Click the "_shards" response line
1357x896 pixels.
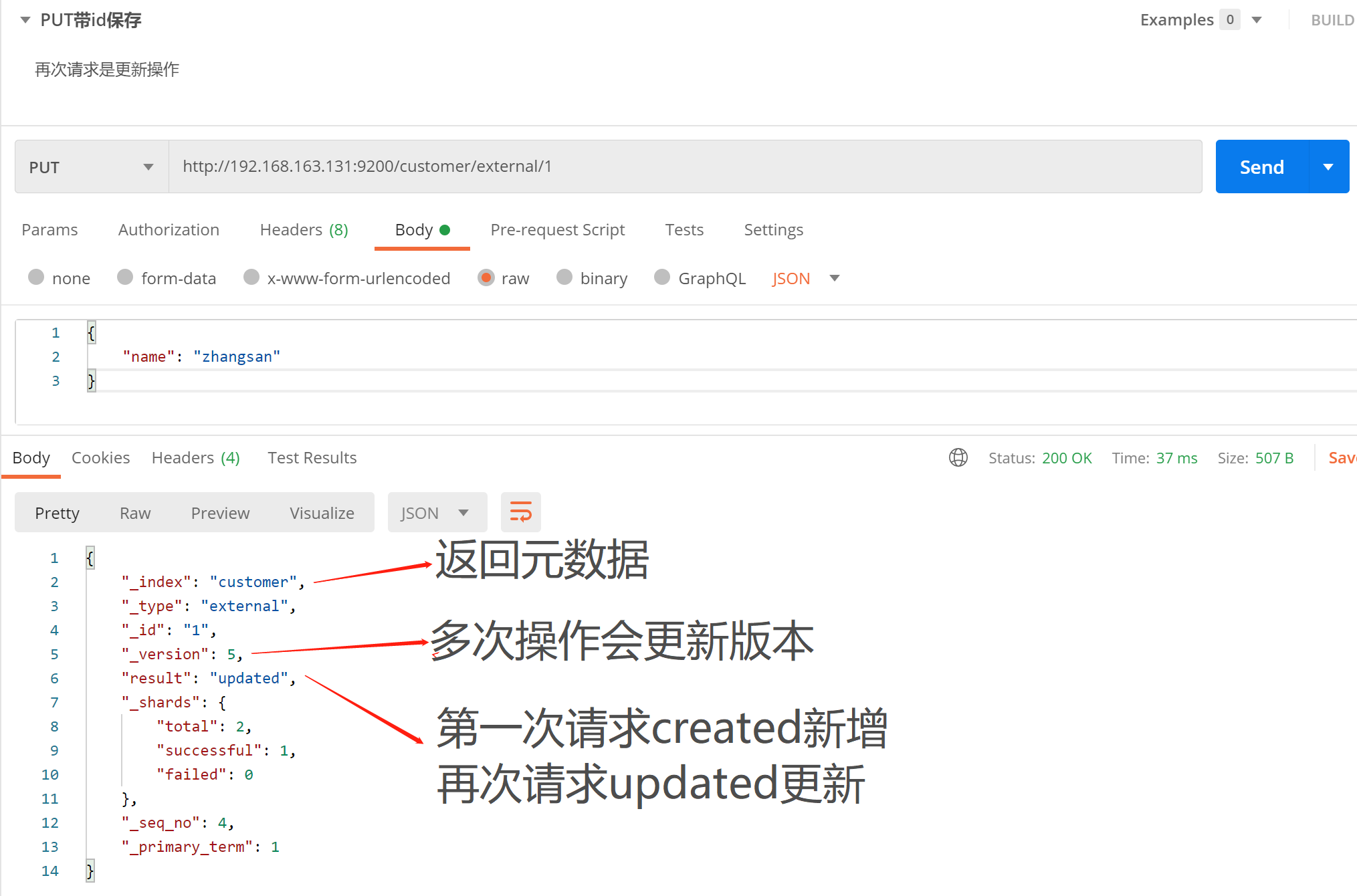coord(173,702)
